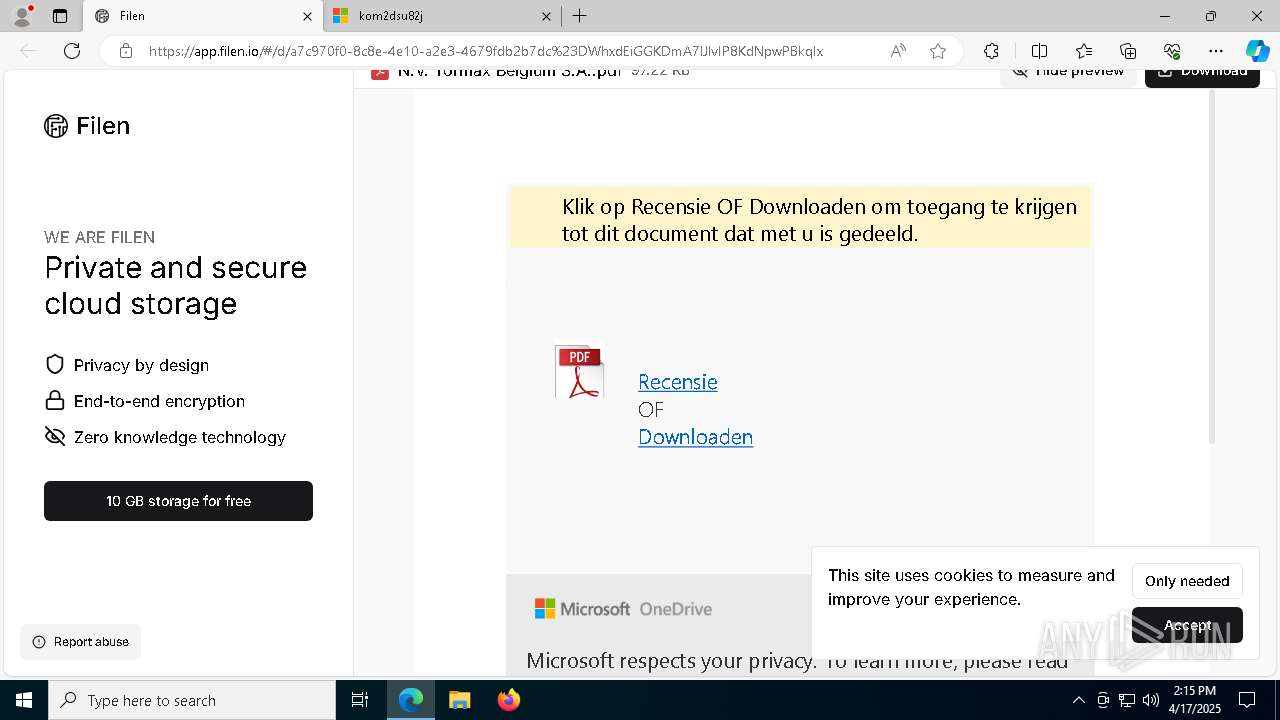Open volume control in system tray
This screenshot has width=1280, height=720.
point(1150,700)
